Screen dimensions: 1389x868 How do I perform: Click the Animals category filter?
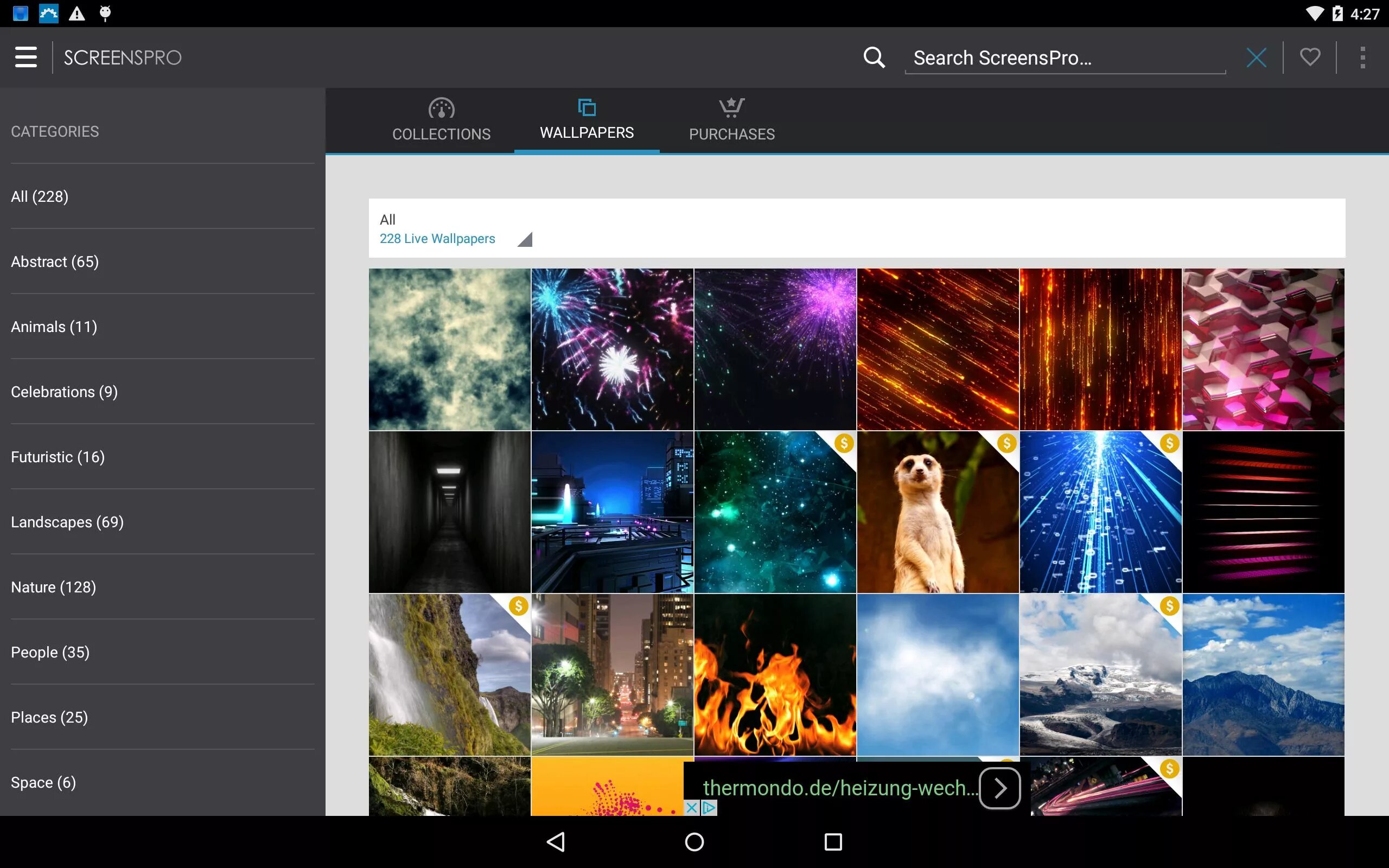pyautogui.click(x=53, y=326)
